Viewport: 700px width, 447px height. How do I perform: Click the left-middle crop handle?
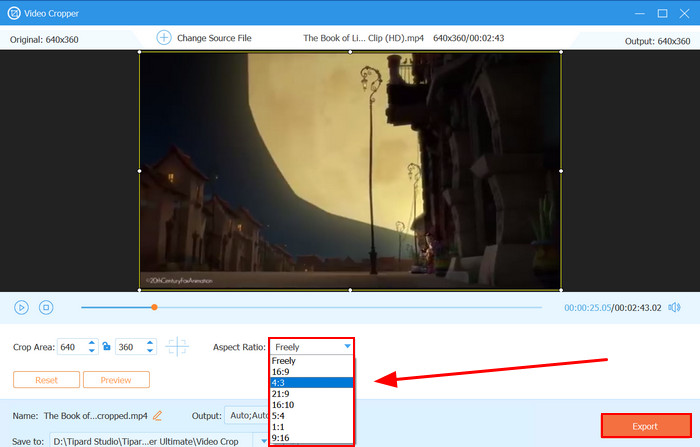(x=140, y=171)
